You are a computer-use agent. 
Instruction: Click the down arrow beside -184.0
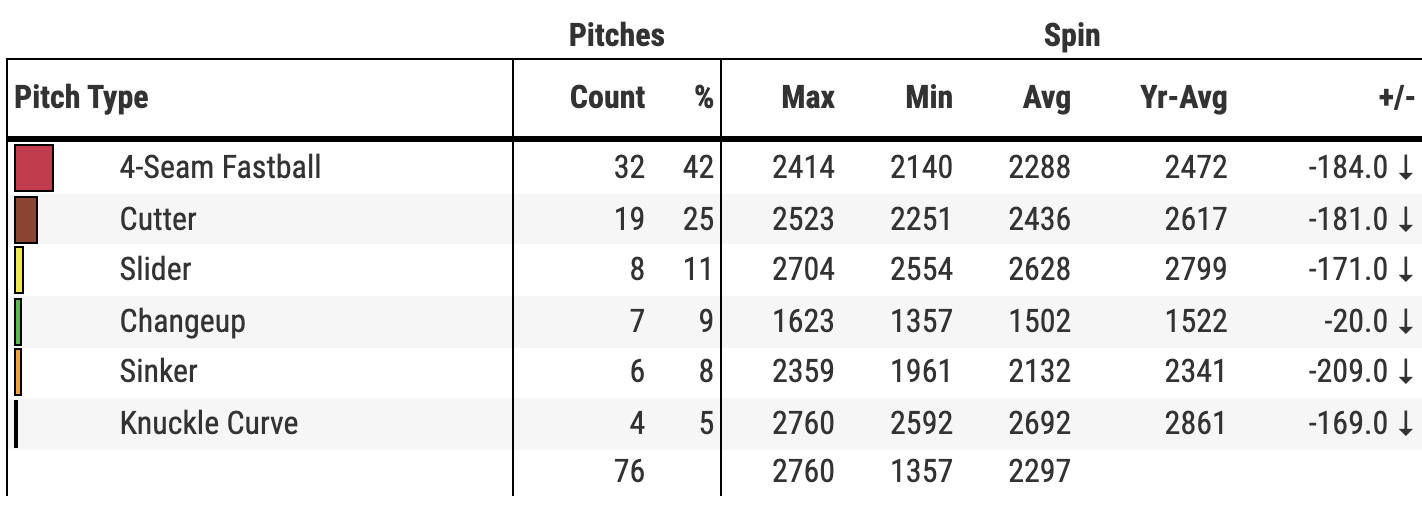pos(1406,167)
